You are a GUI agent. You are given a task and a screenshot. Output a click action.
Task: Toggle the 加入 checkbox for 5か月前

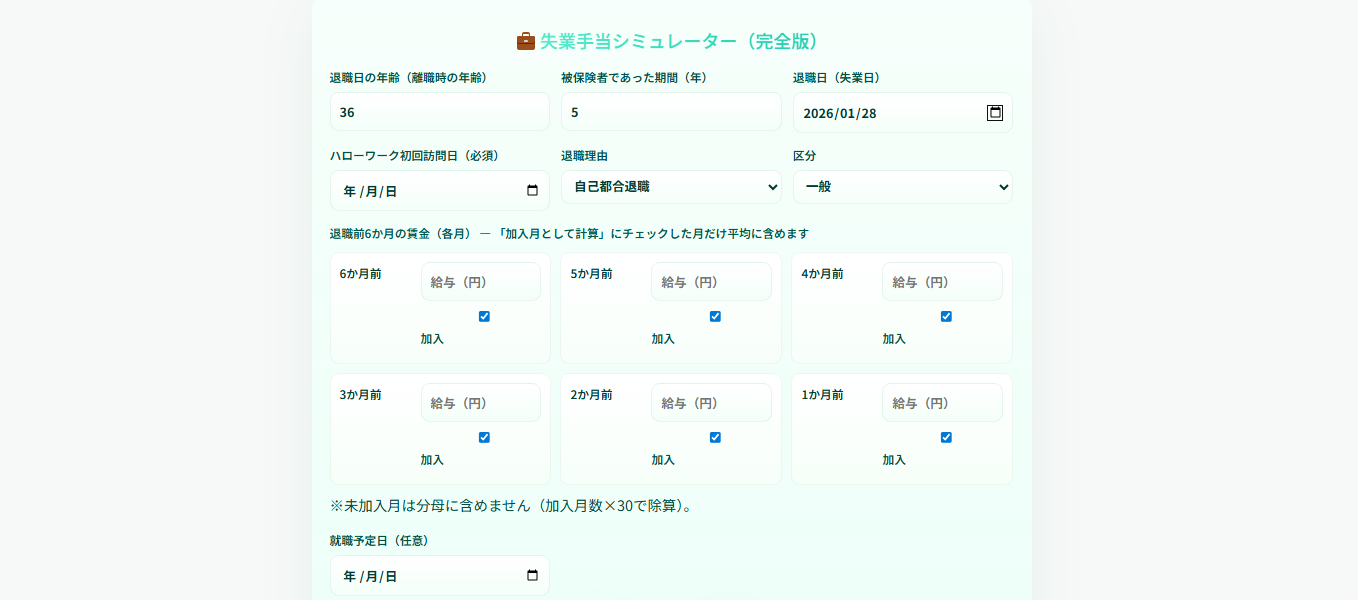[x=714, y=316]
